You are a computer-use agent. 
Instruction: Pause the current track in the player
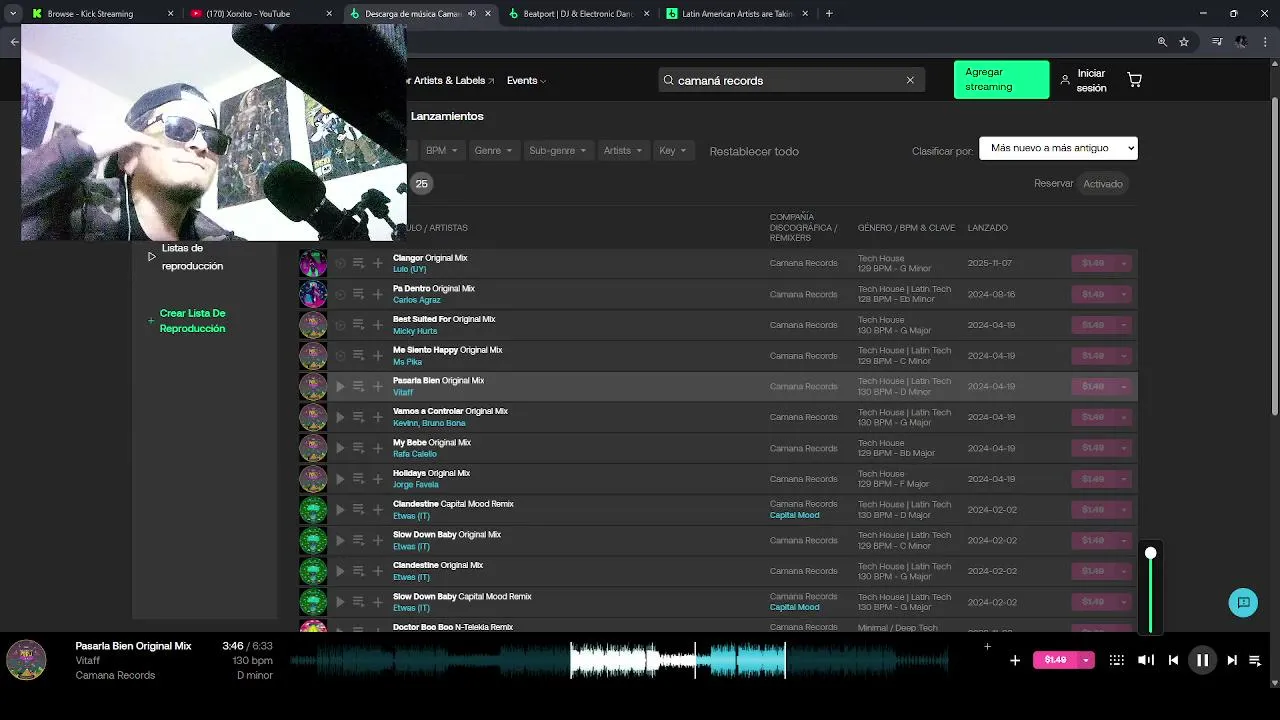[1202, 660]
